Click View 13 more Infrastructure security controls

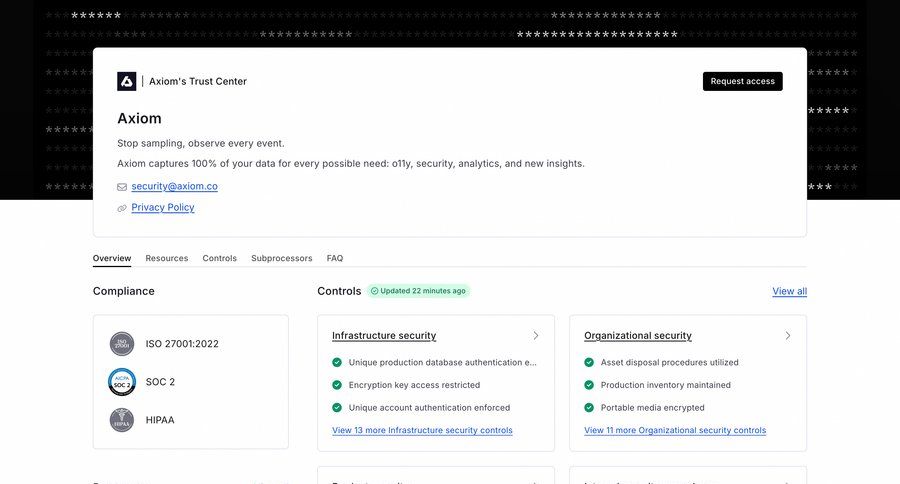coord(422,430)
